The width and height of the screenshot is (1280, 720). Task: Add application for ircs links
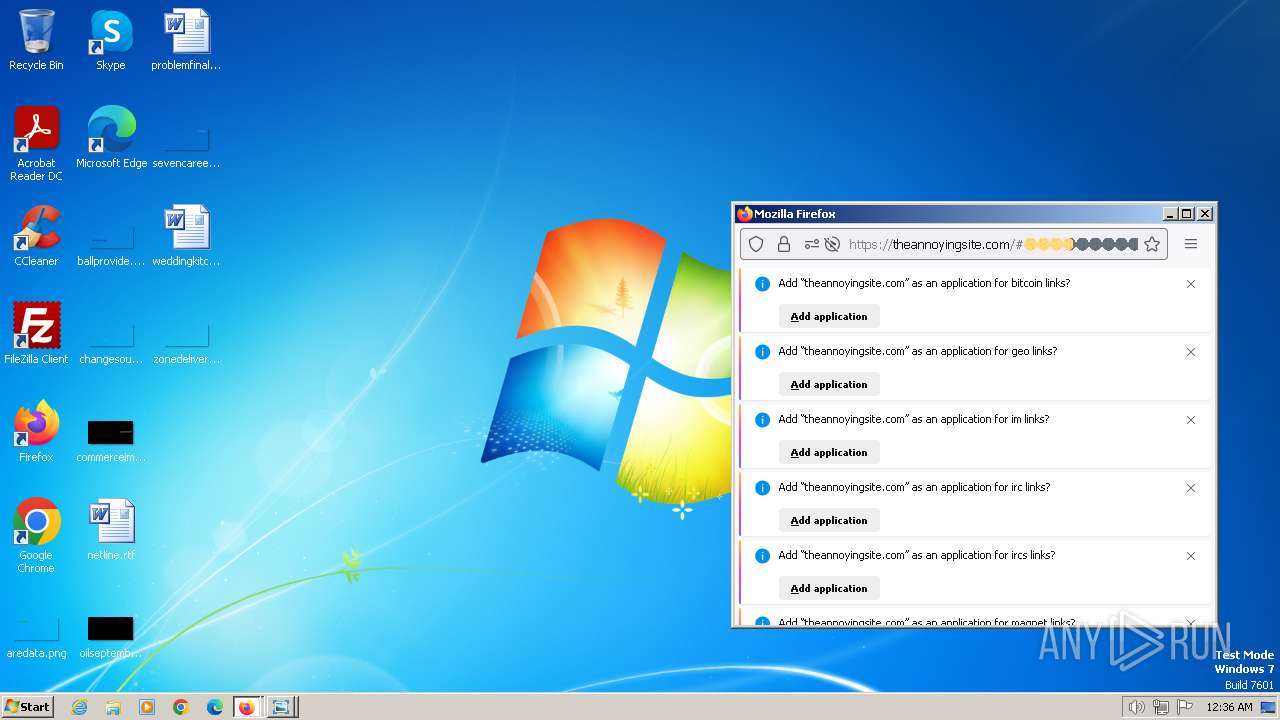click(829, 588)
